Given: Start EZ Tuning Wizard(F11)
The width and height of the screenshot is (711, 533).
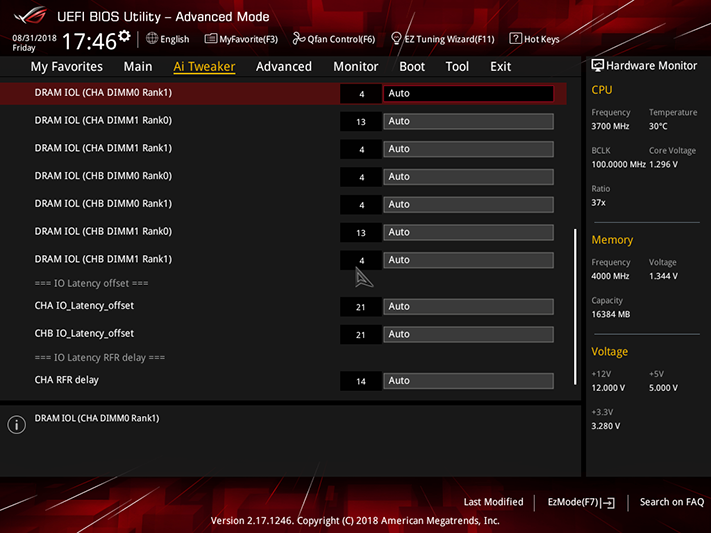Looking at the screenshot, I should point(449,39).
